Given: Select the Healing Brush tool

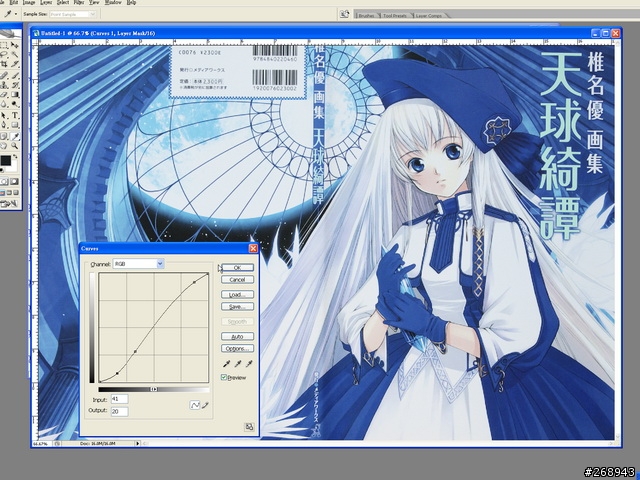Looking at the screenshot, I should tap(4, 76).
